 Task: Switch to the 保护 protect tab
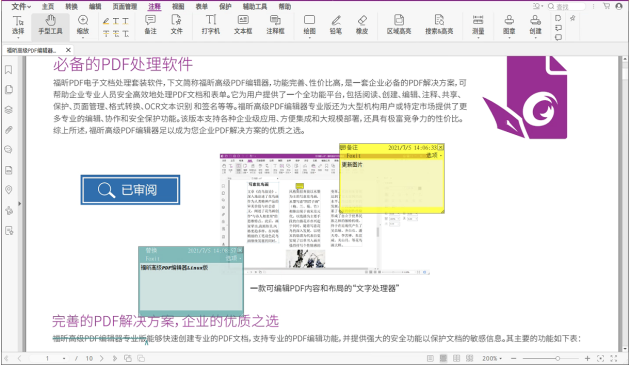pos(225,6)
